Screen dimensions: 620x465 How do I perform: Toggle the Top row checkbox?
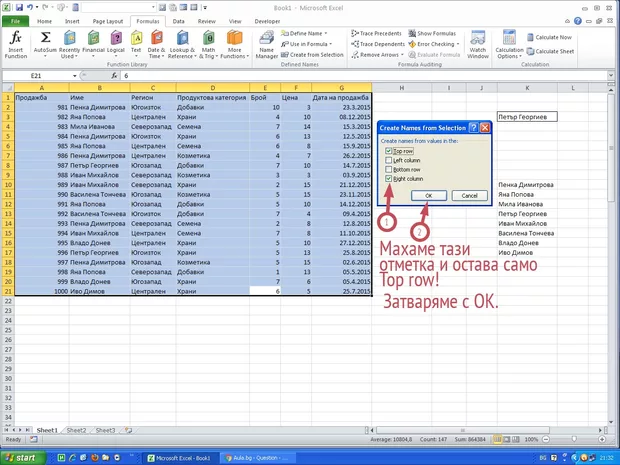(388, 151)
